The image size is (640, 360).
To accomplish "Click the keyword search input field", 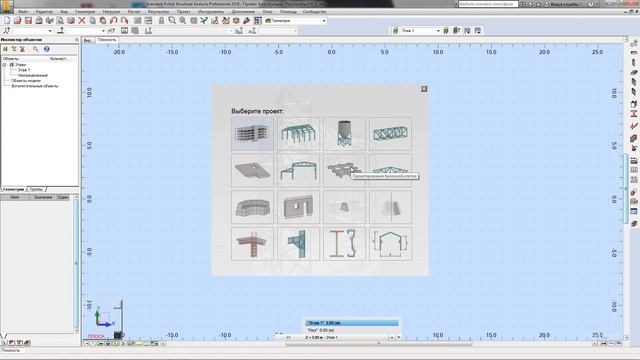I will point(488,4).
